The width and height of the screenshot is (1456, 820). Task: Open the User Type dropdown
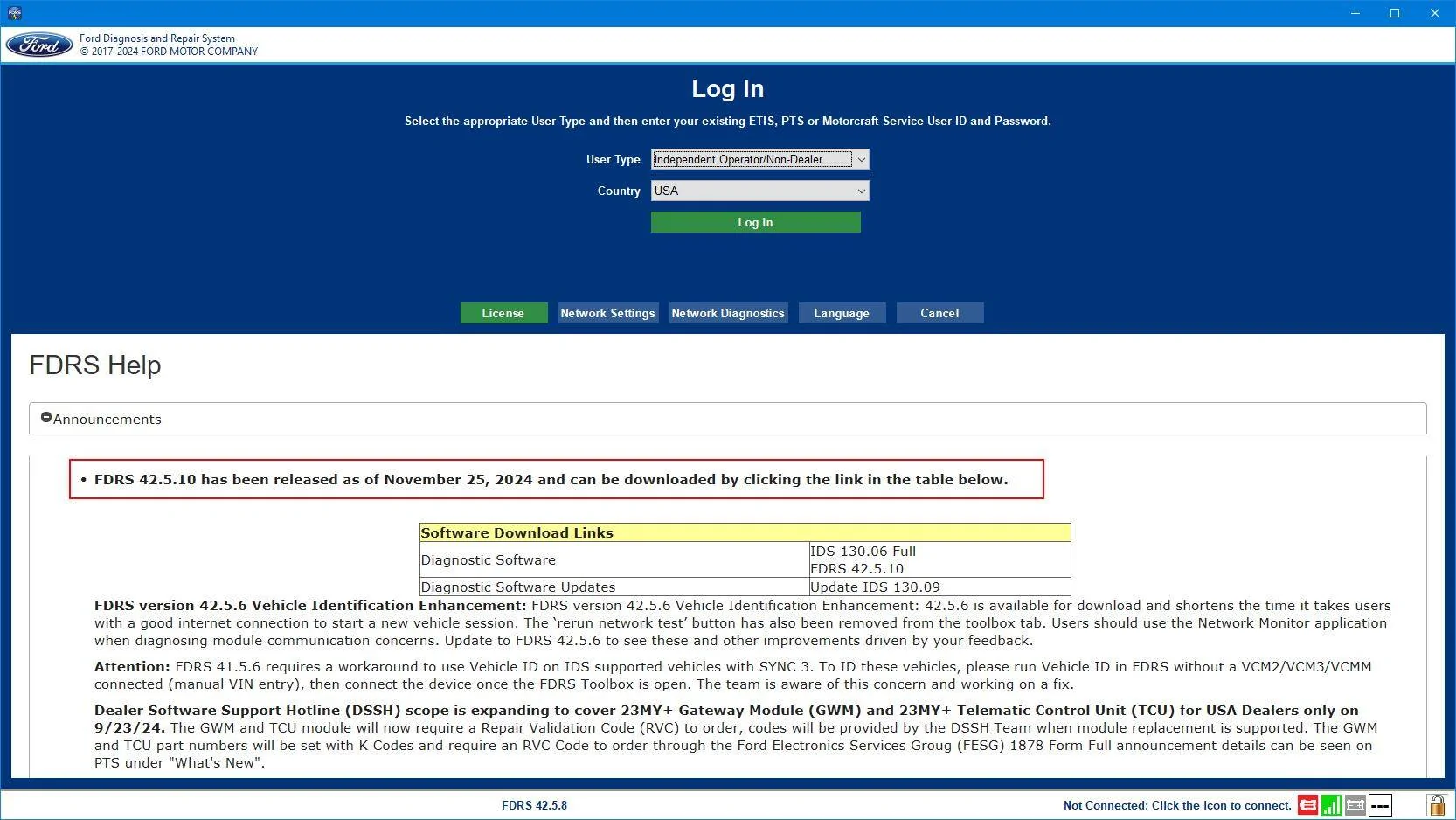(861, 159)
